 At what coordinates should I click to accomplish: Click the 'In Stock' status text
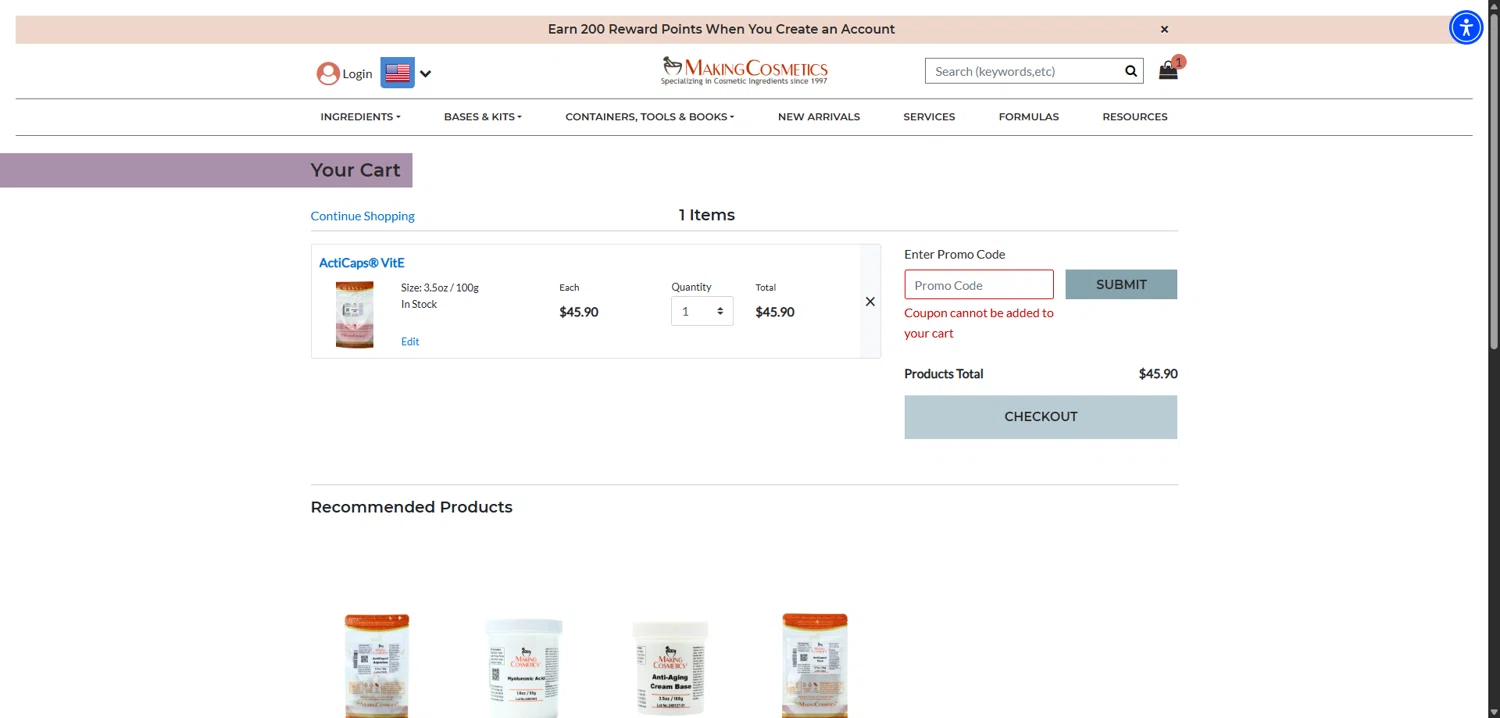(419, 304)
